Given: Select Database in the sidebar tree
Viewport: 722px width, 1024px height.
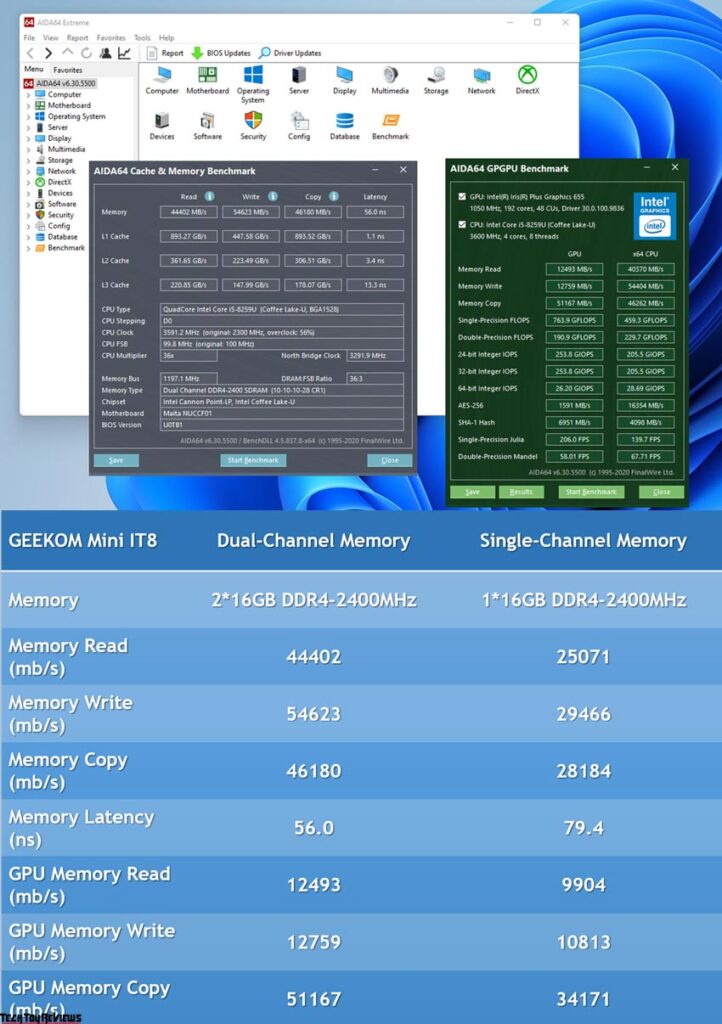Looking at the screenshot, I should click(x=57, y=237).
